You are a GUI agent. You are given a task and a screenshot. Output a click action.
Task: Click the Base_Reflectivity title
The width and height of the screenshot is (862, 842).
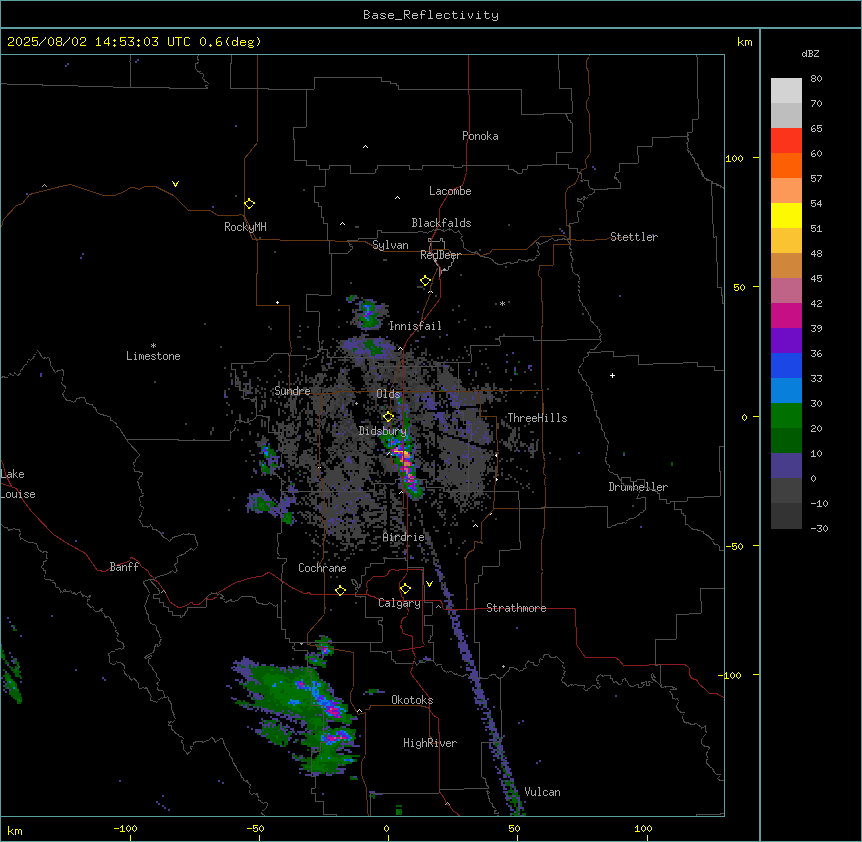(431, 15)
